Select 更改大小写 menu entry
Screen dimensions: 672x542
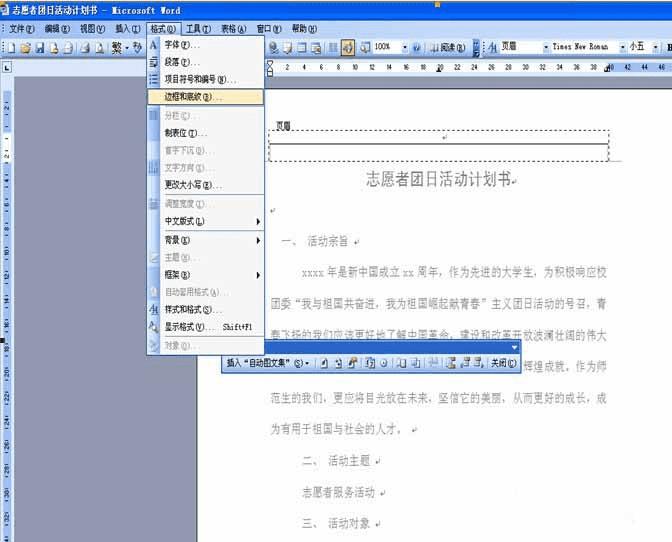point(206,185)
